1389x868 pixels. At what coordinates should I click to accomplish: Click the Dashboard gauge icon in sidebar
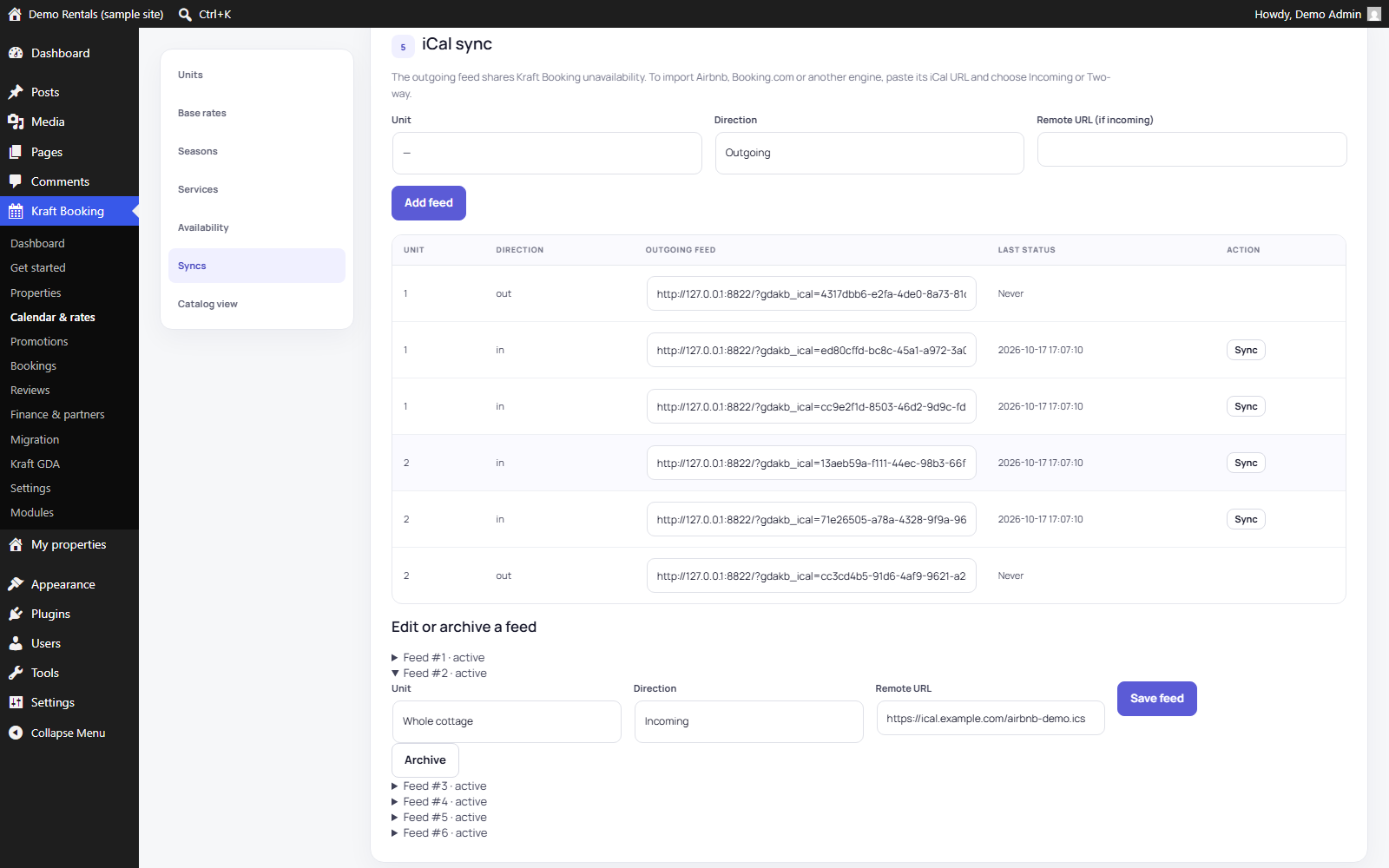coord(16,53)
